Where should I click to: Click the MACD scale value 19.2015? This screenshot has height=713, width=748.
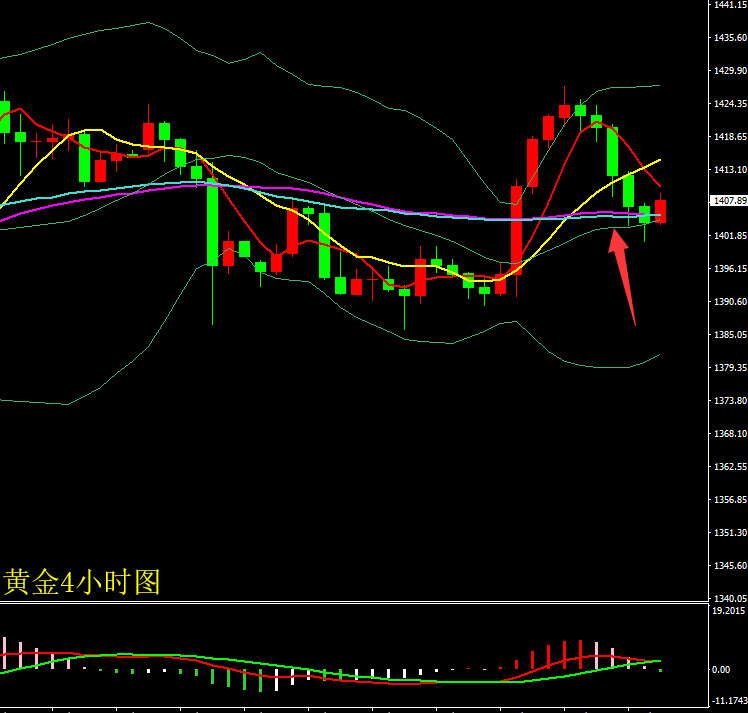728,611
